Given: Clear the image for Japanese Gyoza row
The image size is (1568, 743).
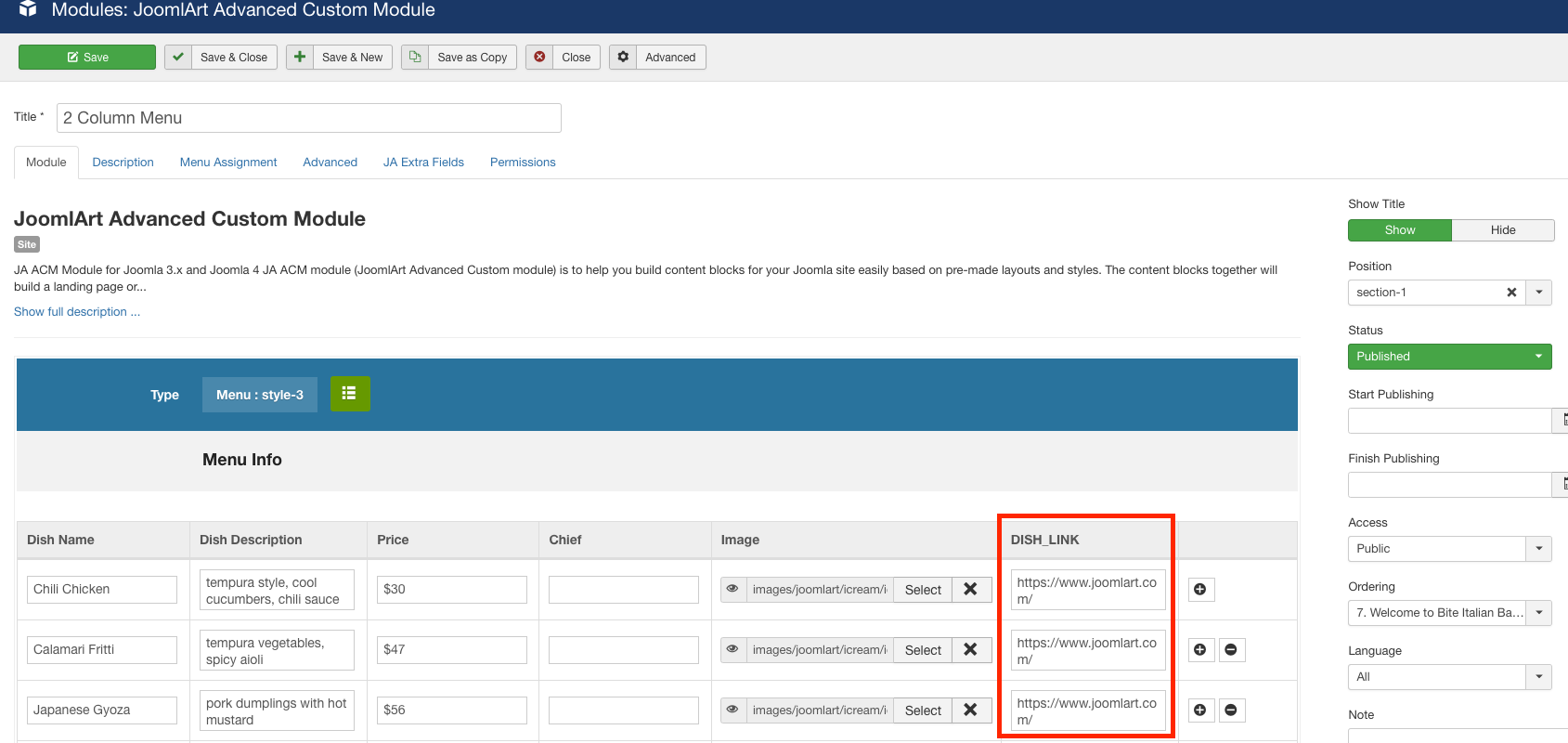Looking at the screenshot, I should tap(970, 710).
